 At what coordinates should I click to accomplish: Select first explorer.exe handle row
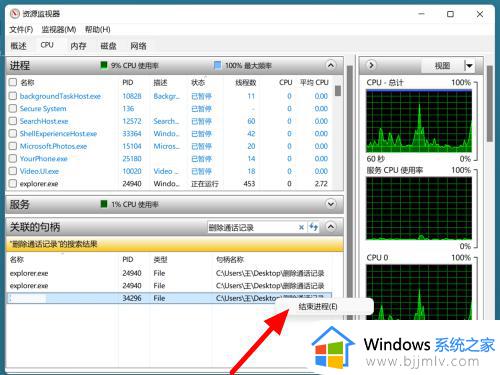[169, 273]
